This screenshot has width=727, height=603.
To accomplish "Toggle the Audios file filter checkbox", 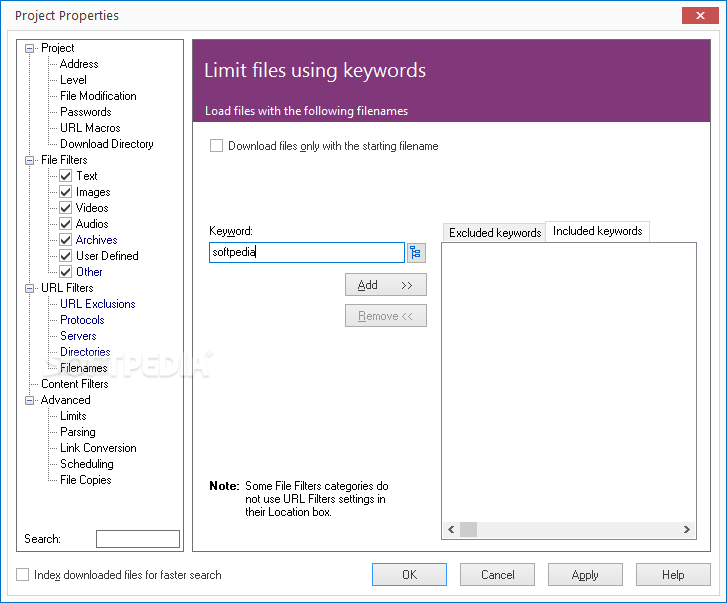I will pyautogui.click(x=66, y=224).
